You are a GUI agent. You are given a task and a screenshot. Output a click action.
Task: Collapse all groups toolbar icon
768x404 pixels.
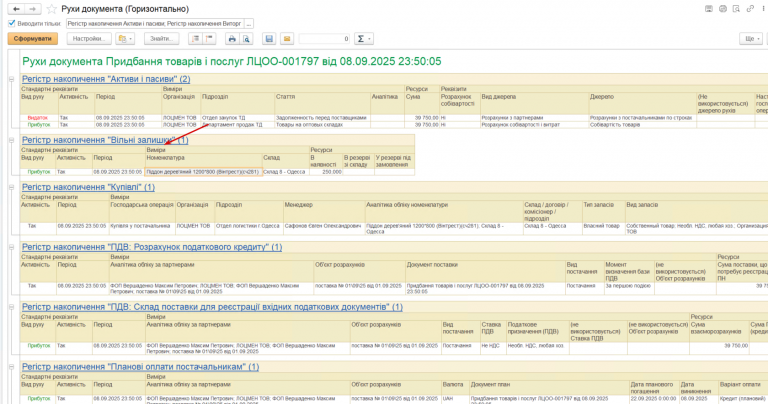coord(209,39)
